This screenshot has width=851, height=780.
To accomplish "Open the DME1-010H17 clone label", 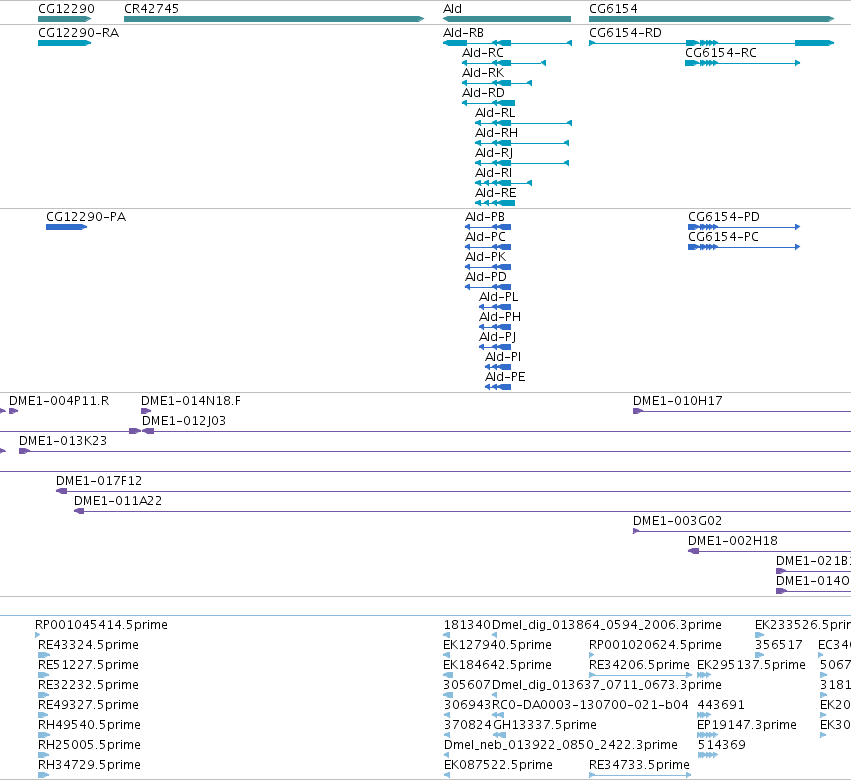I will pyautogui.click(x=678, y=401).
